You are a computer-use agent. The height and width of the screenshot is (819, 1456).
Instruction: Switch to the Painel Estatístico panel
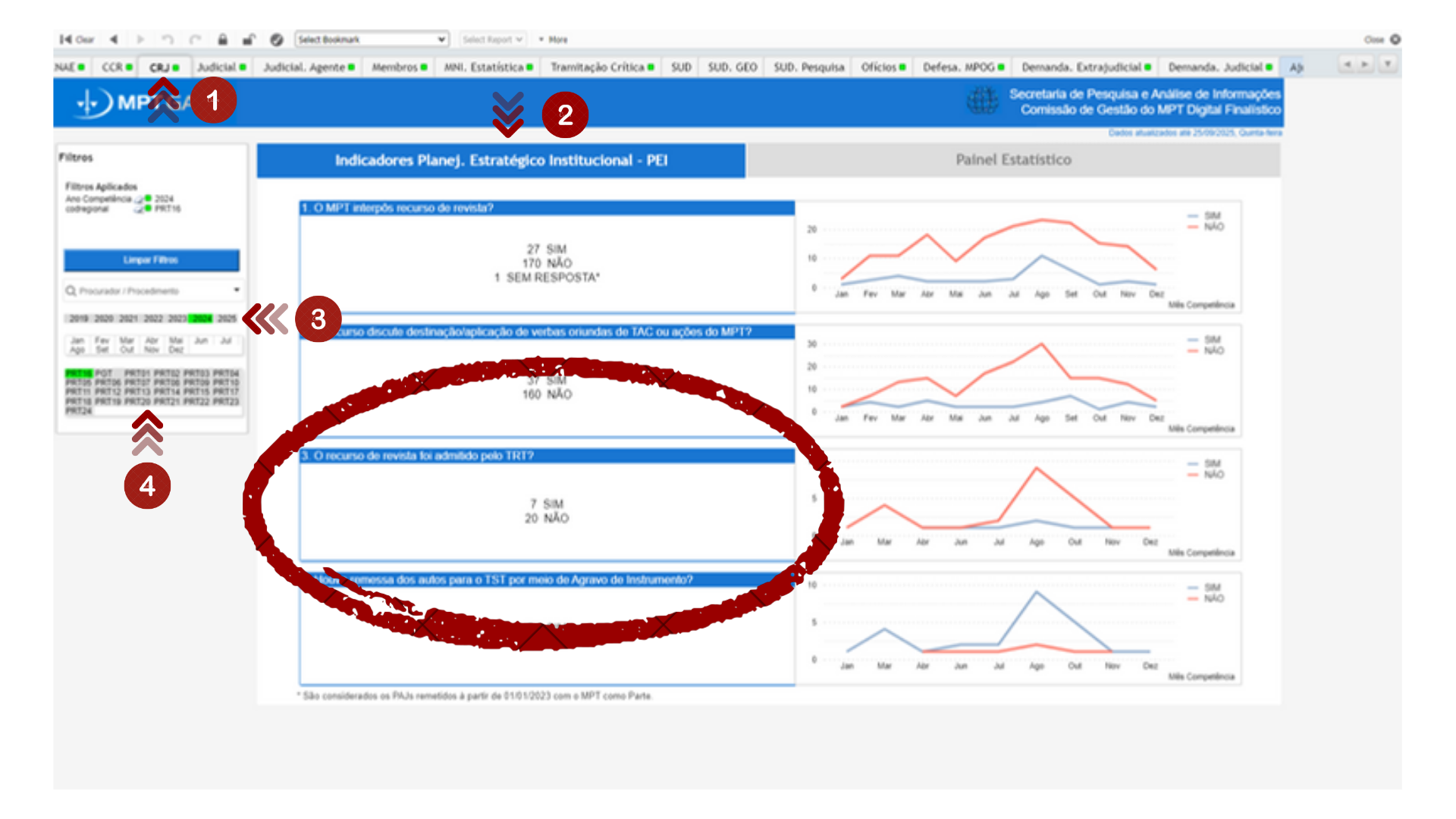pos(1013,160)
